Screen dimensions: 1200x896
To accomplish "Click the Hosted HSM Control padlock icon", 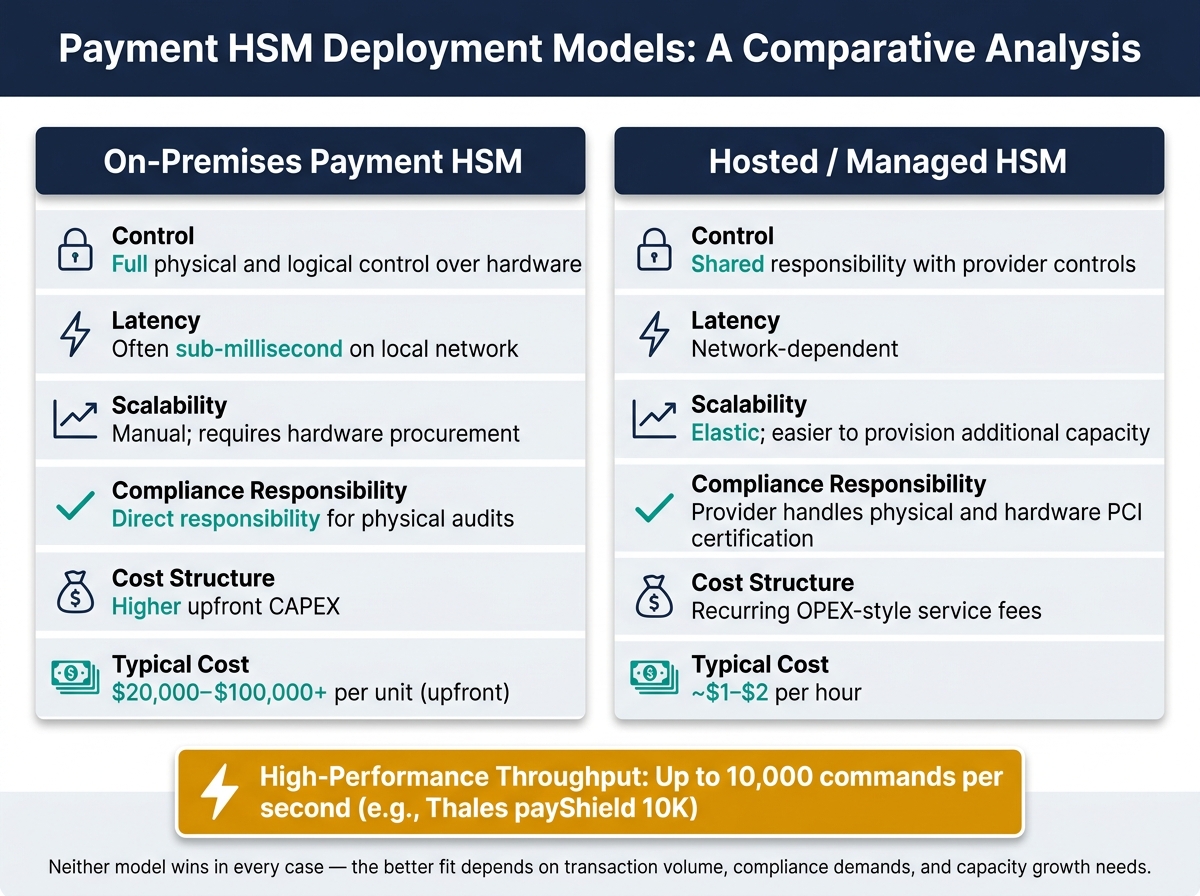I will click(x=655, y=250).
